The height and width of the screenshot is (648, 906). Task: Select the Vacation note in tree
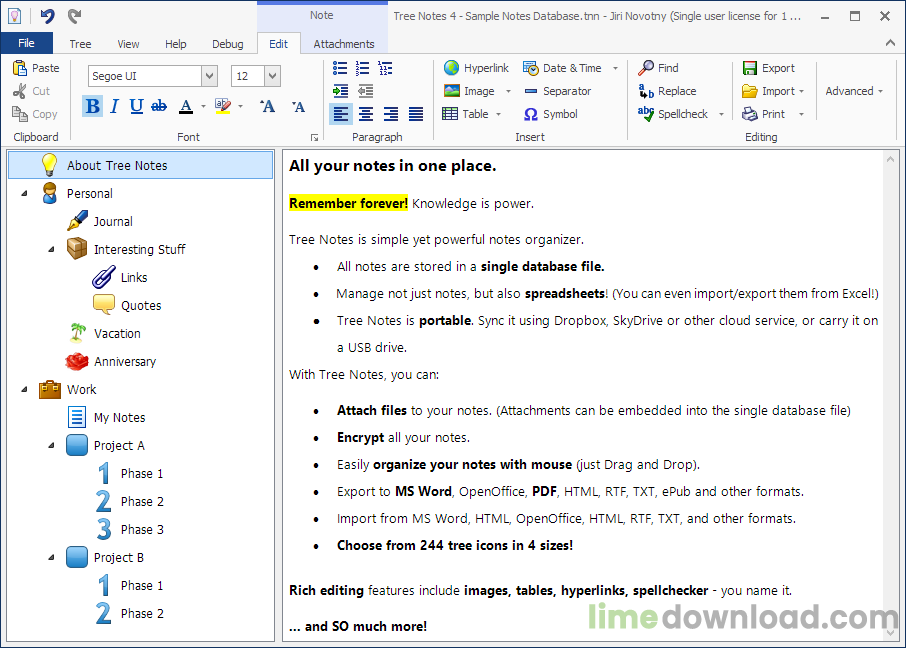[x=117, y=333]
